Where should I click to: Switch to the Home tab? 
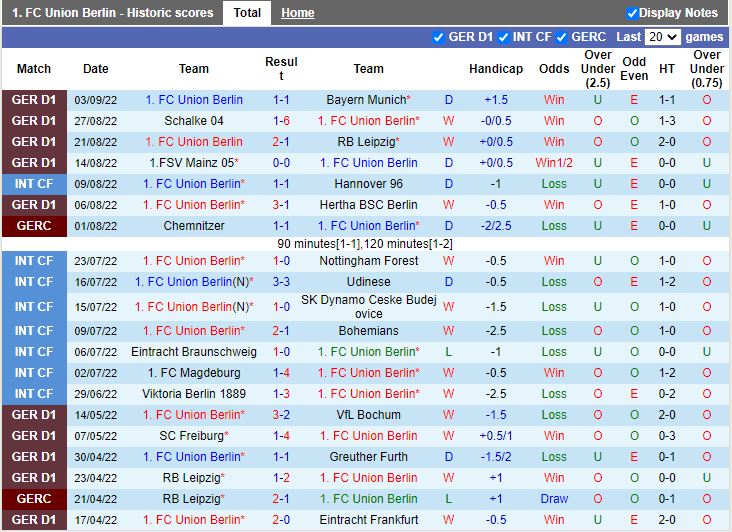coord(297,13)
